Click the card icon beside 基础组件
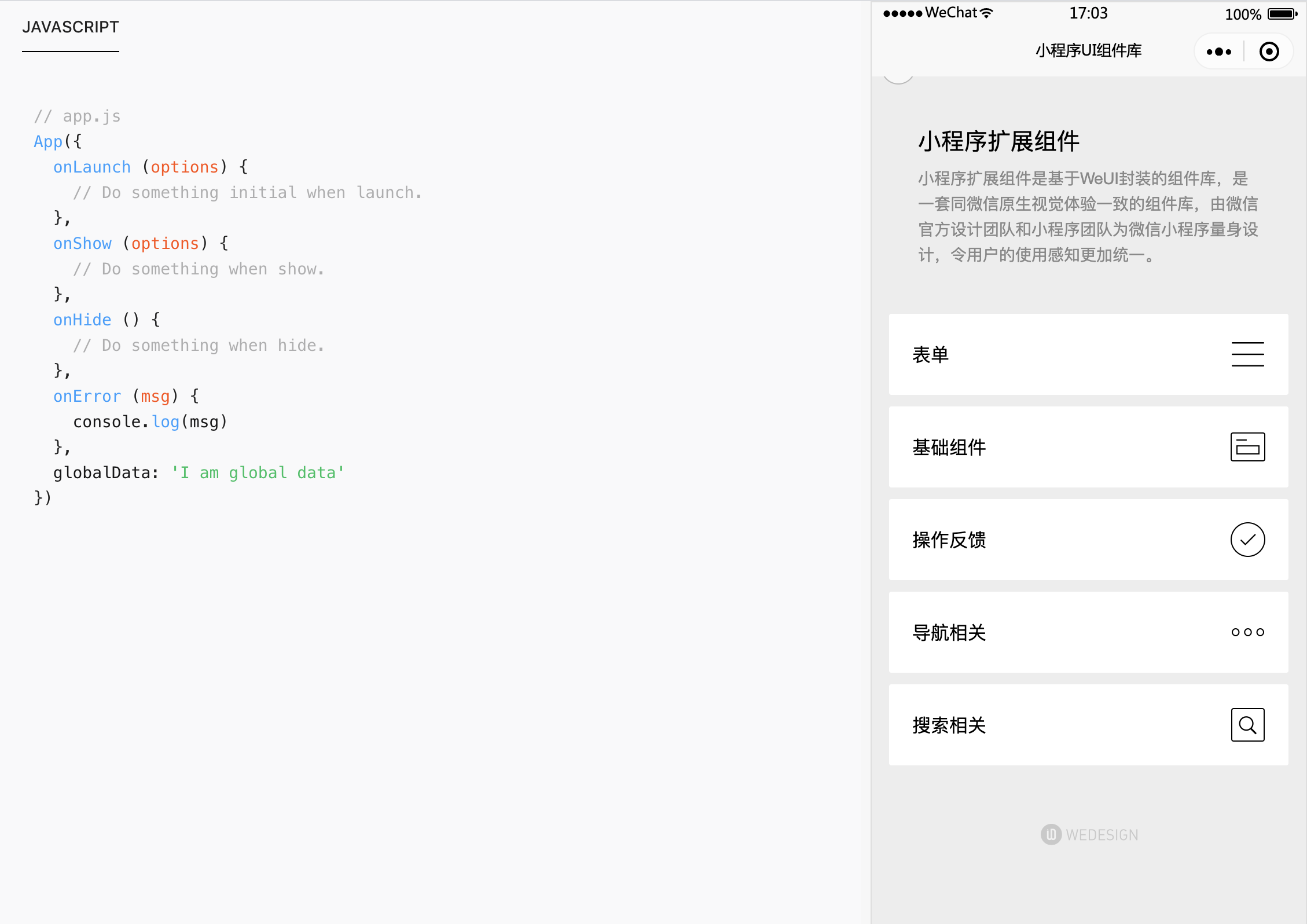The width and height of the screenshot is (1307, 924). [1247, 447]
